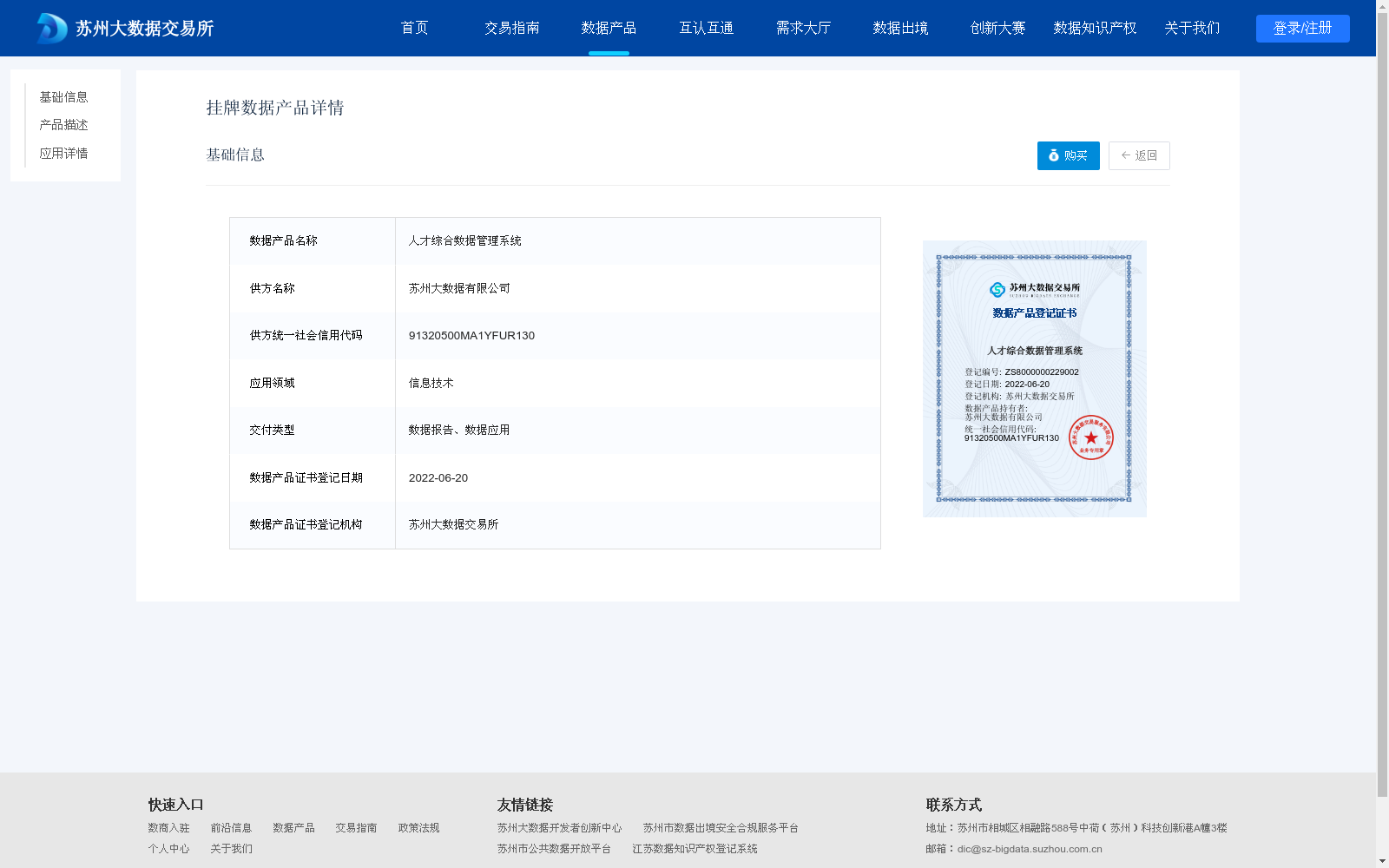Click the 苏州大数据交易所 registration agency cell
Viewport: 1389px width, 868px height.
click(x=638, y=525)
